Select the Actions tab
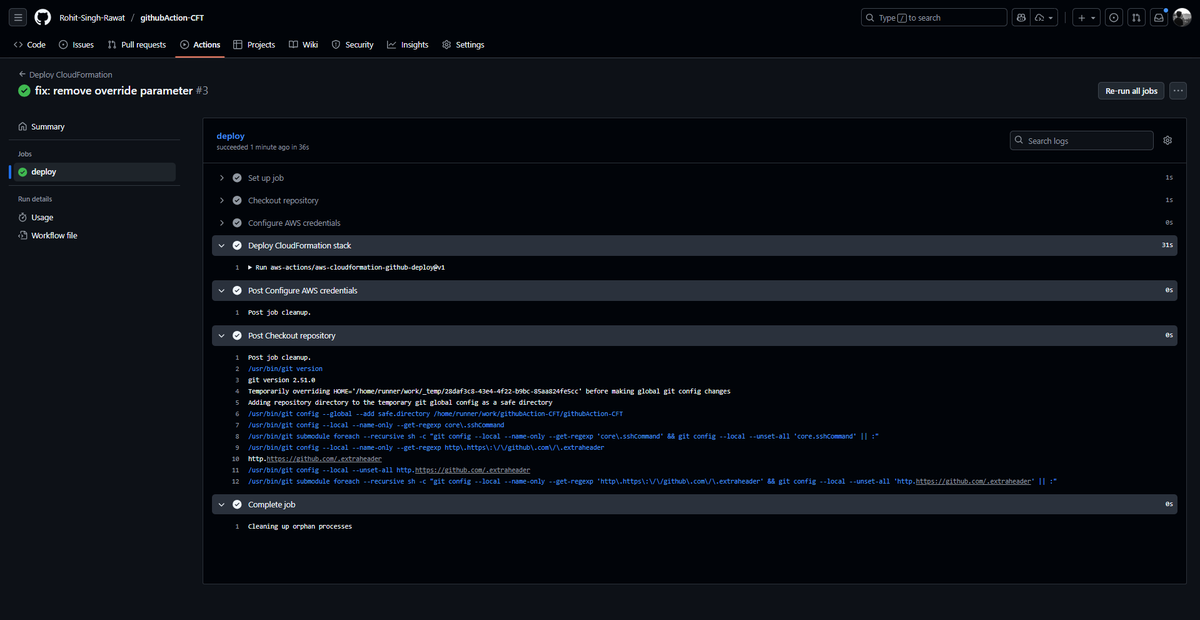 [x=200, y=45]
